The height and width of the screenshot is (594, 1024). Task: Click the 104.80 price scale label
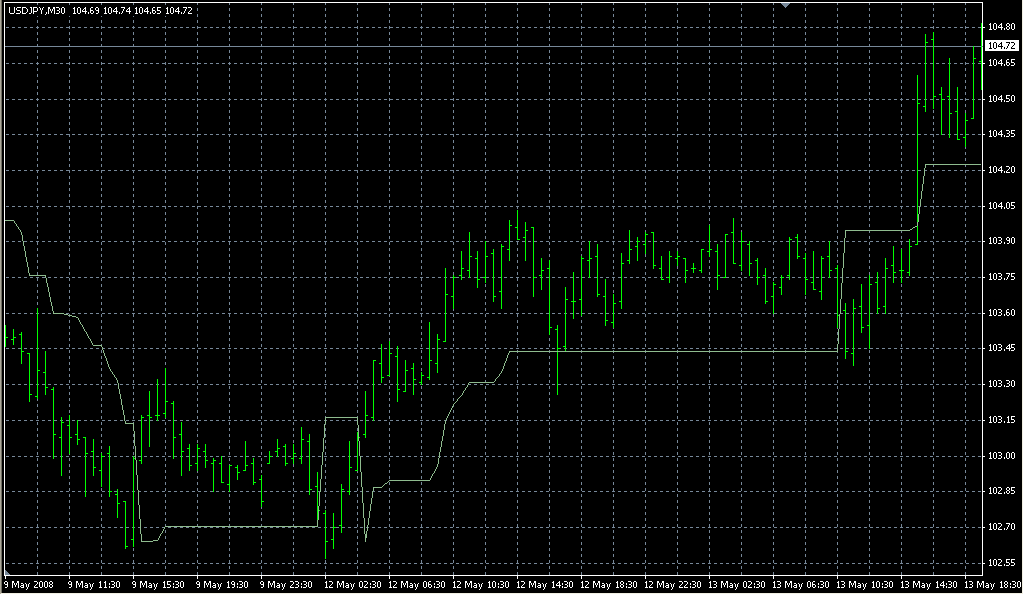[1000, 26]
